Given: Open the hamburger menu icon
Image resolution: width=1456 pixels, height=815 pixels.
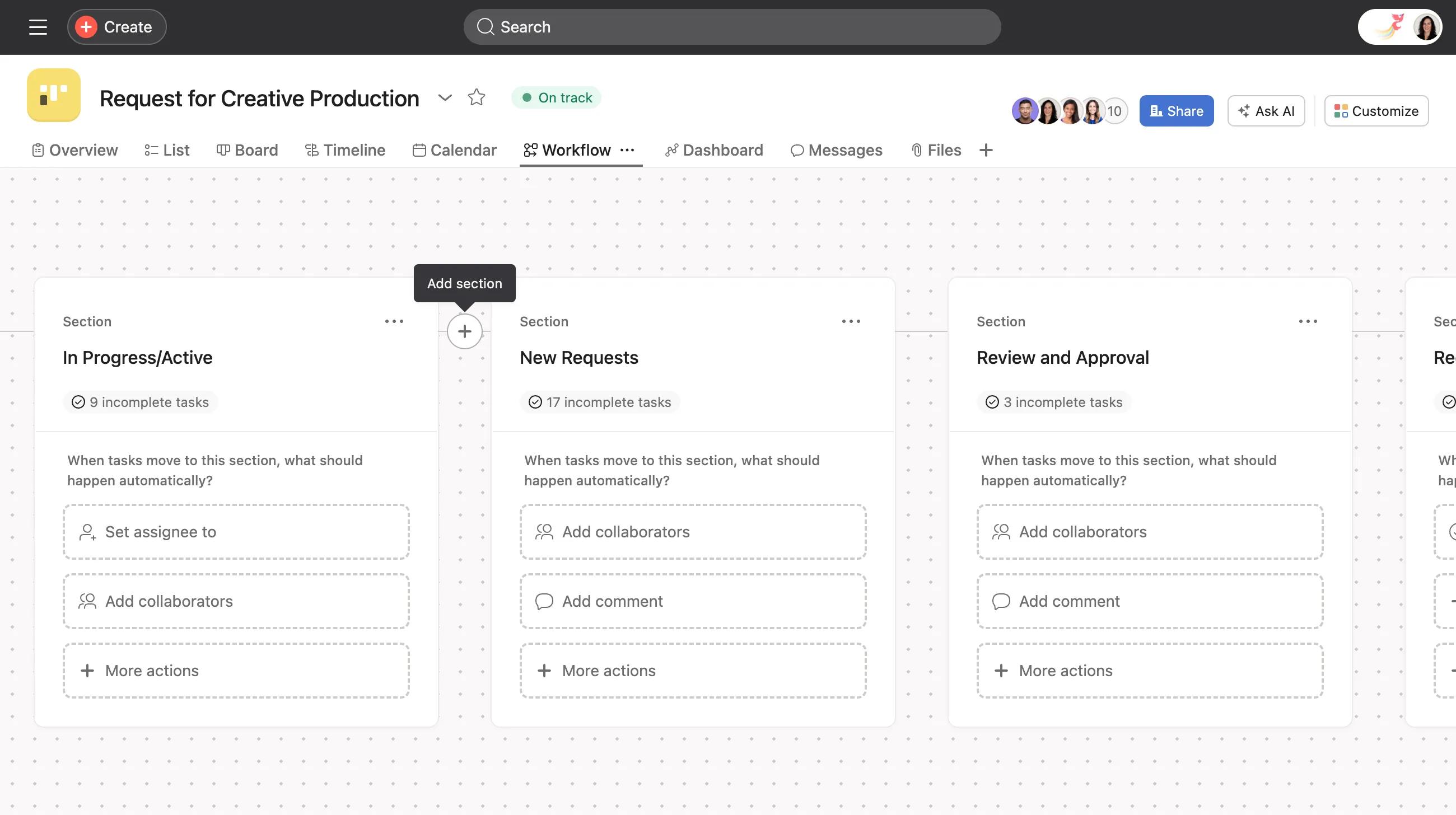Looking at the screenshot, I should pos(38,26).
